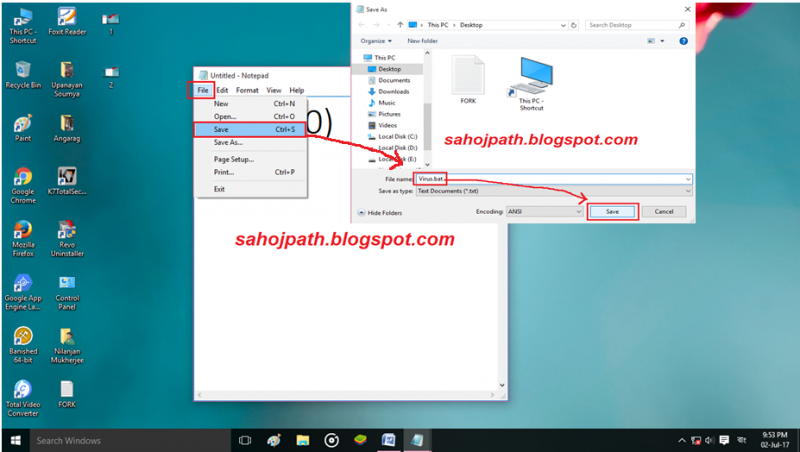Click the Save button in the dialog

612,211
